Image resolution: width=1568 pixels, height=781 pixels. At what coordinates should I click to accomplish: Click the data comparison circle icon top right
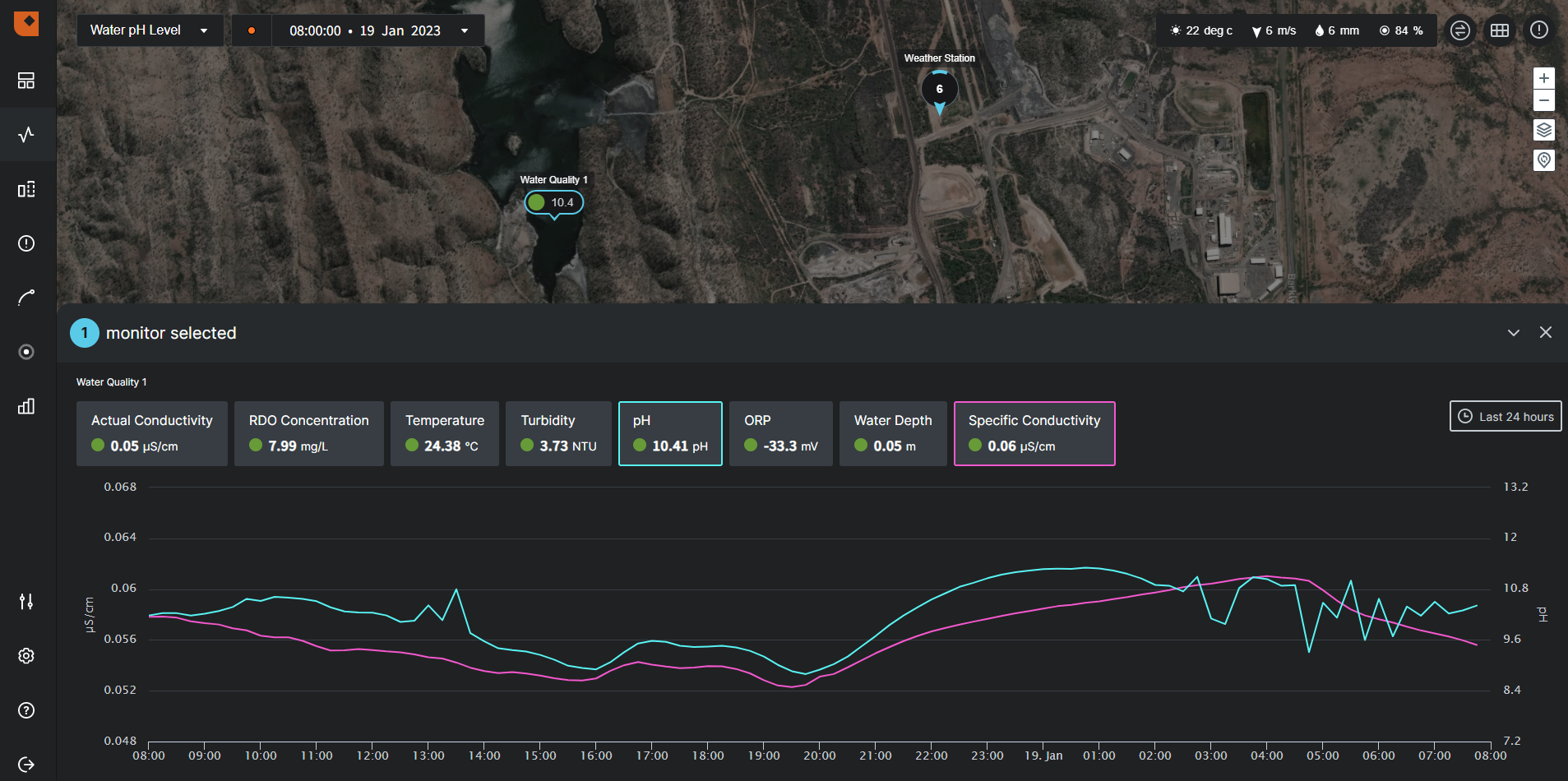click(1459, 30)
